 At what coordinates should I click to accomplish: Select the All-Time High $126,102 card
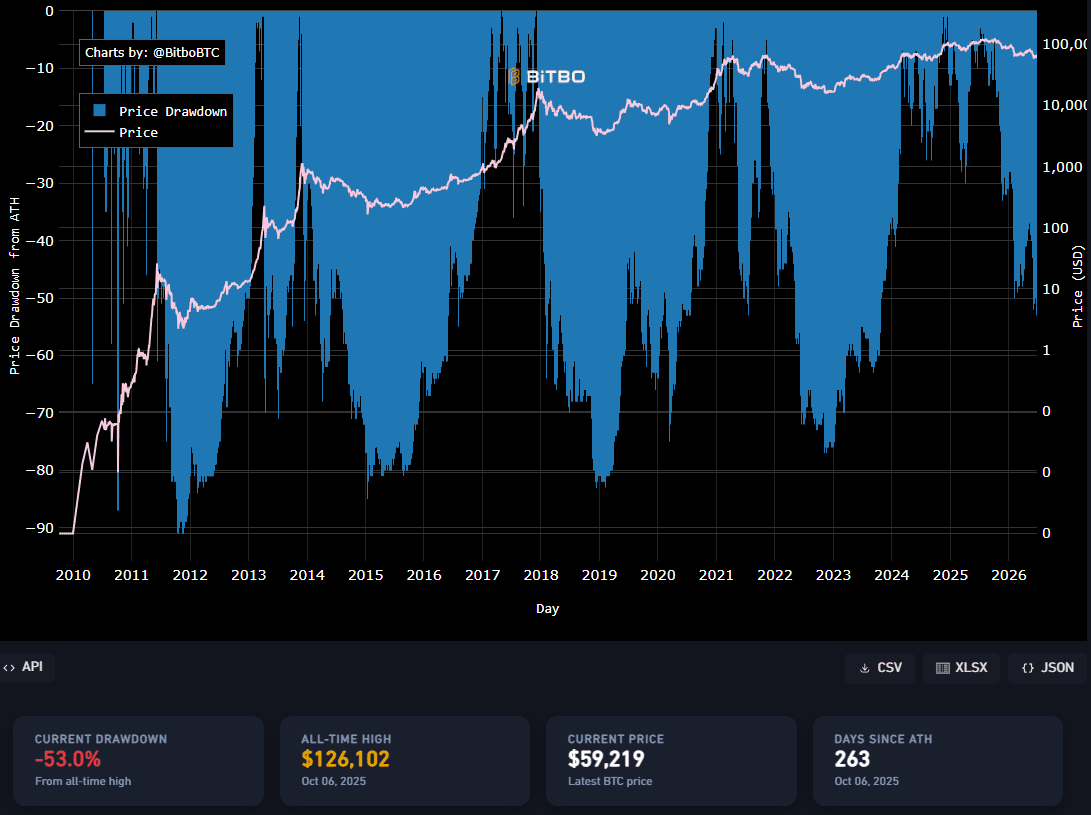point(405,761)
